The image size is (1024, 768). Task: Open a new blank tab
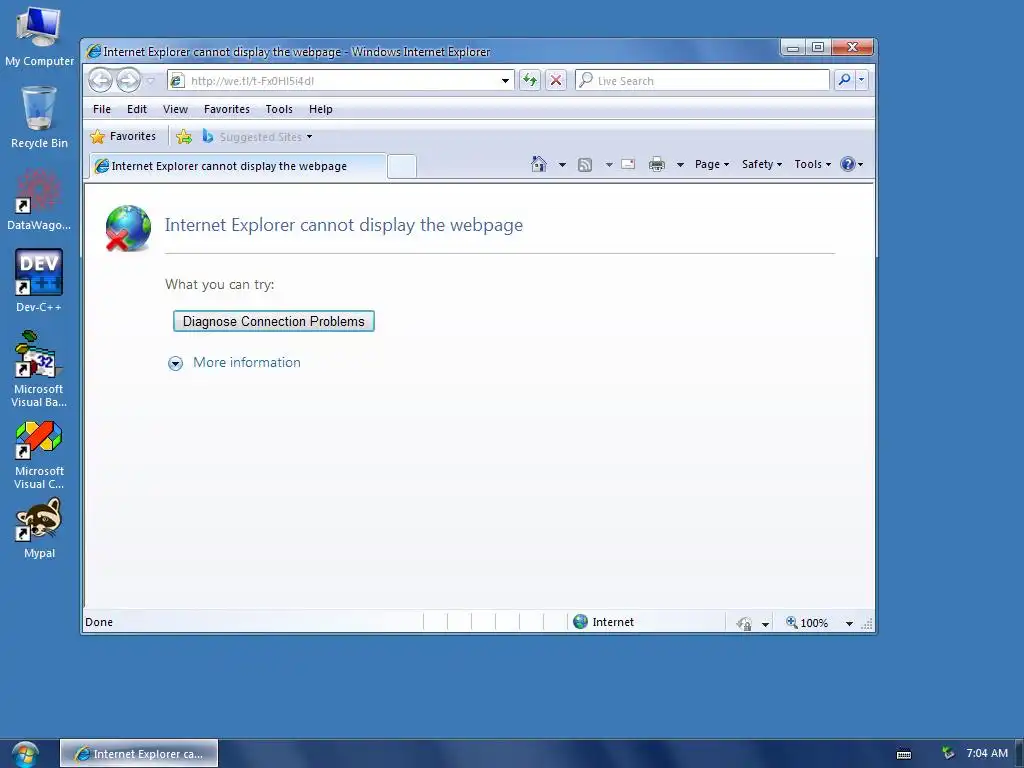[402, 166]
